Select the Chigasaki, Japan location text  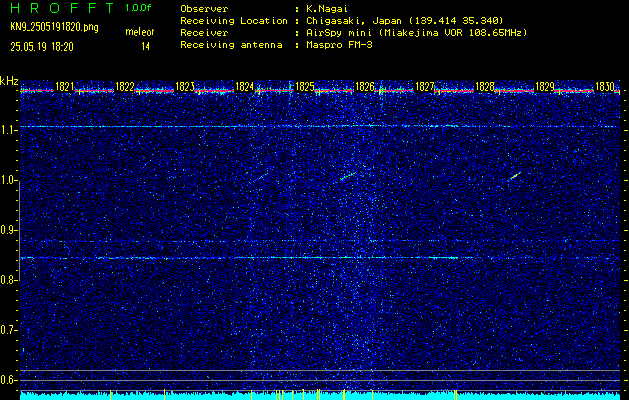[x=405, y=20]
